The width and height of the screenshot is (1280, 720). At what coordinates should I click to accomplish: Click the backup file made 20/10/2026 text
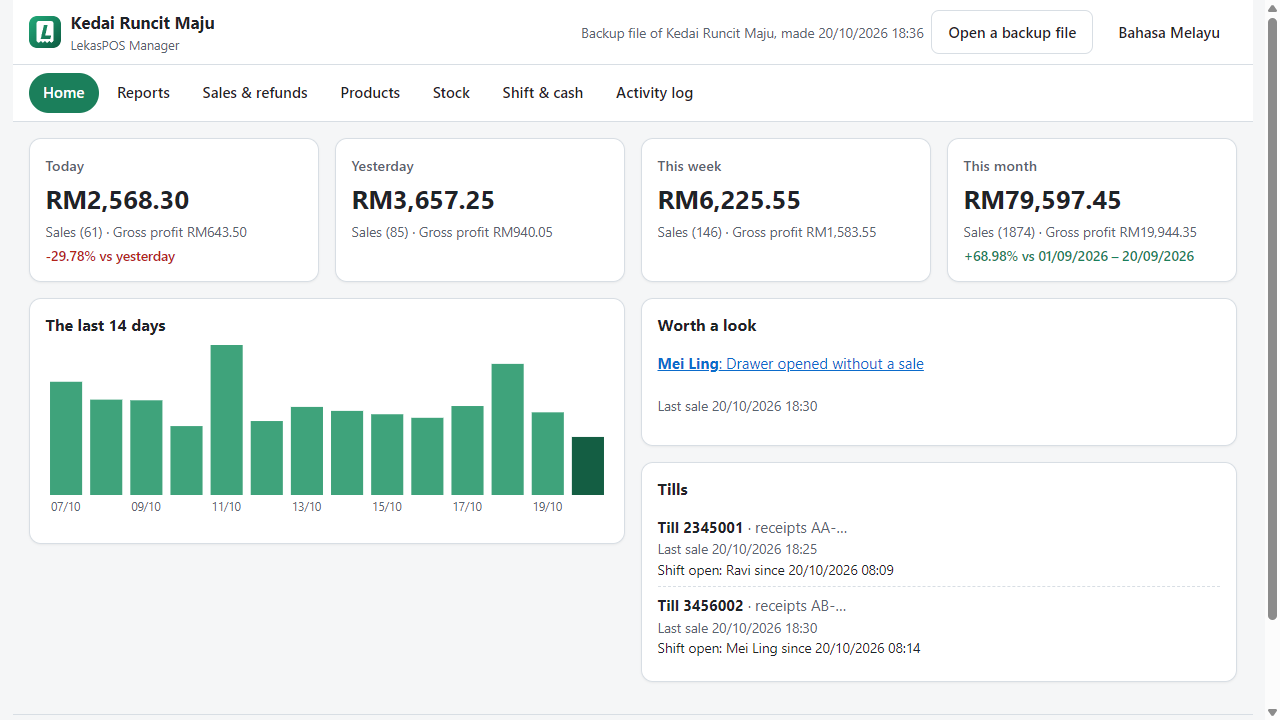(x=752, y=33)
